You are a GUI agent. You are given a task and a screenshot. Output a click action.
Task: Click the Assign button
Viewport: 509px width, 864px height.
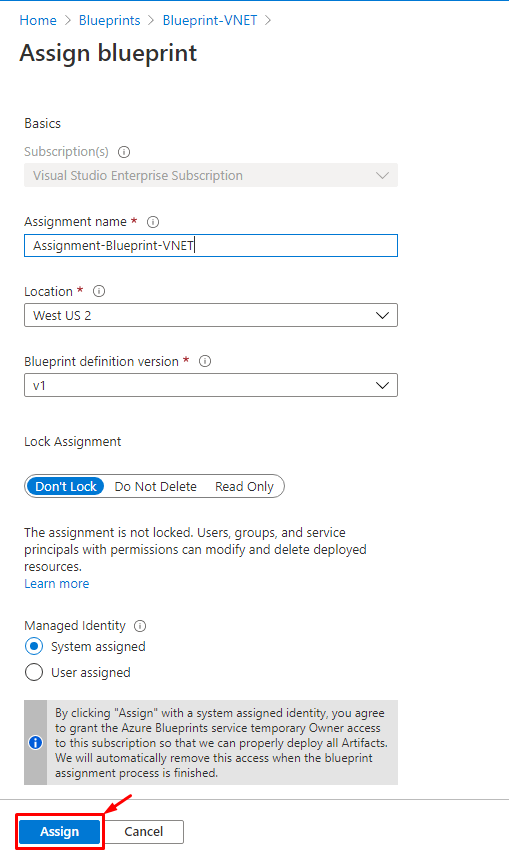[x=59, y=832]
